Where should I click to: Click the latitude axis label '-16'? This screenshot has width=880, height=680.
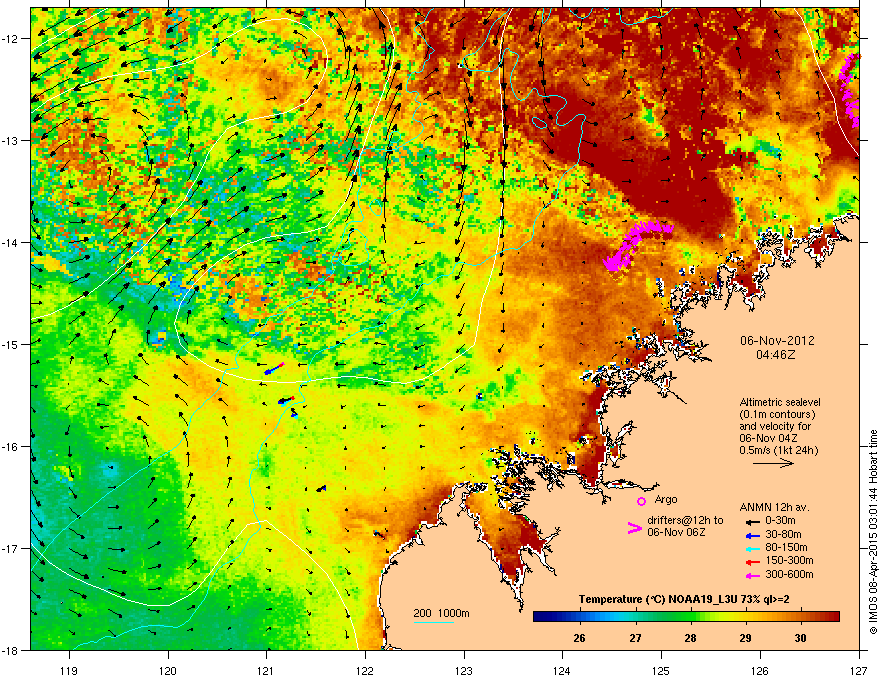point(10,447)
